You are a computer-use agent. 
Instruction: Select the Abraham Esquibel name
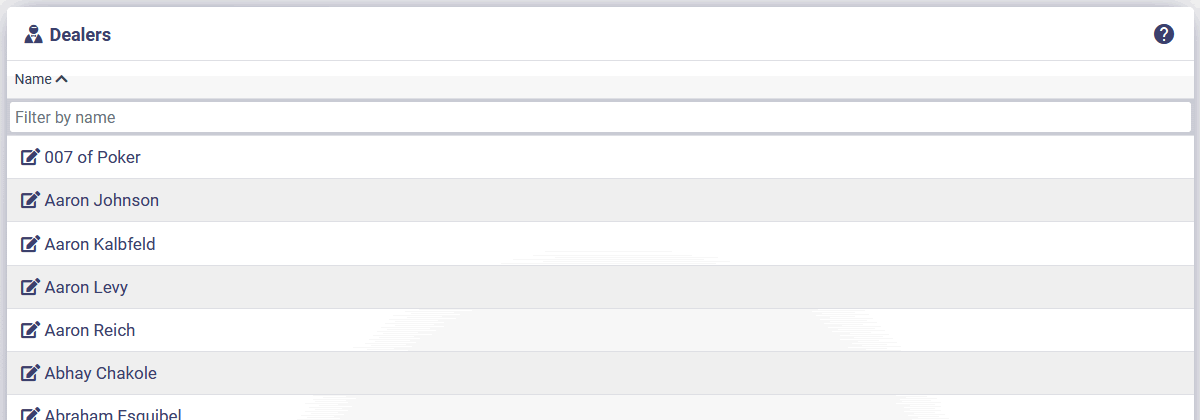click(113, 414)
